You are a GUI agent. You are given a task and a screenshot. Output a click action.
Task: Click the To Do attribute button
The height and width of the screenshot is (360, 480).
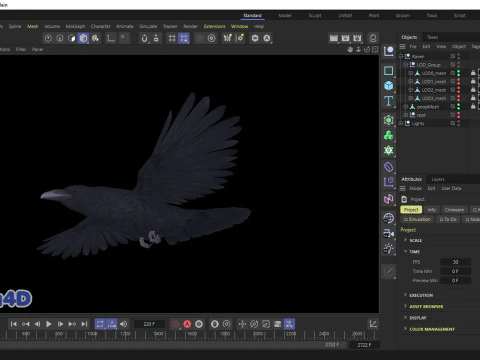point(448,219)
